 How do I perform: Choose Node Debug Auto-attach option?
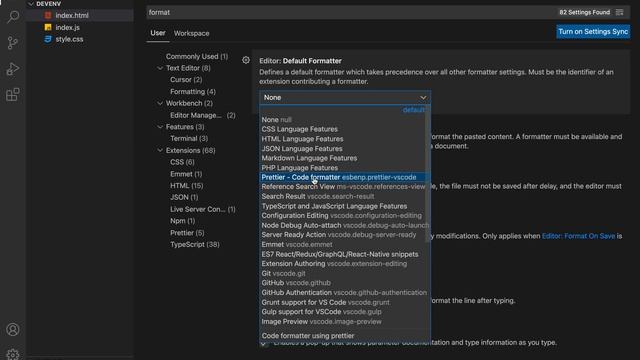343,225
